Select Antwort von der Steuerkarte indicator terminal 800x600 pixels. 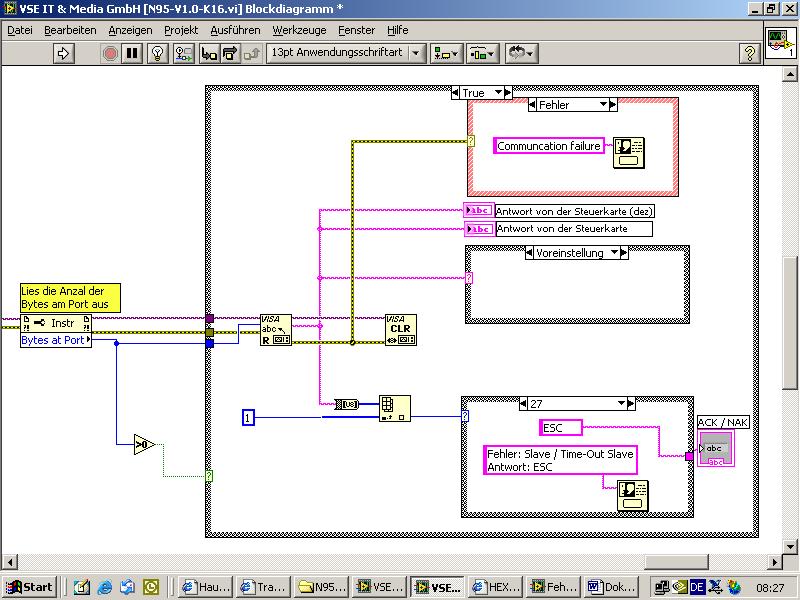pos(479,229)
